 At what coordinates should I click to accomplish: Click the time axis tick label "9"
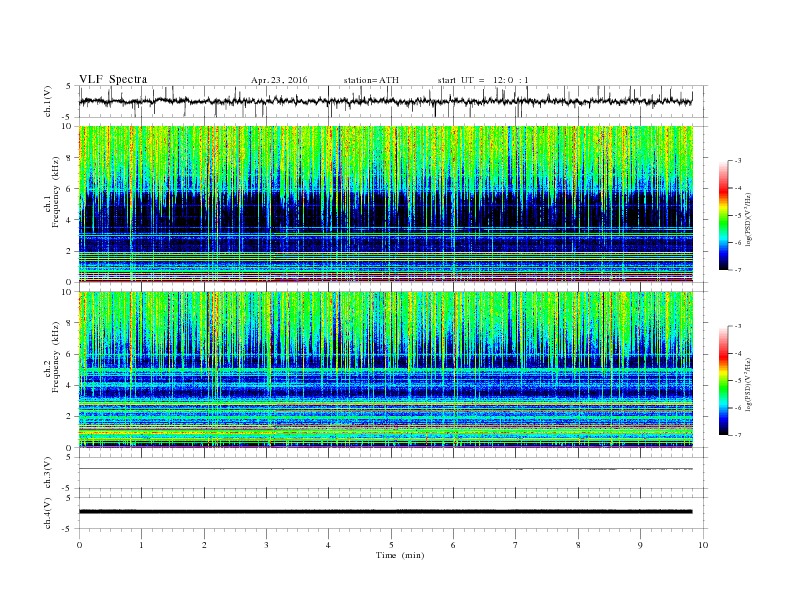pyautogui.click(x=640, y=545)
